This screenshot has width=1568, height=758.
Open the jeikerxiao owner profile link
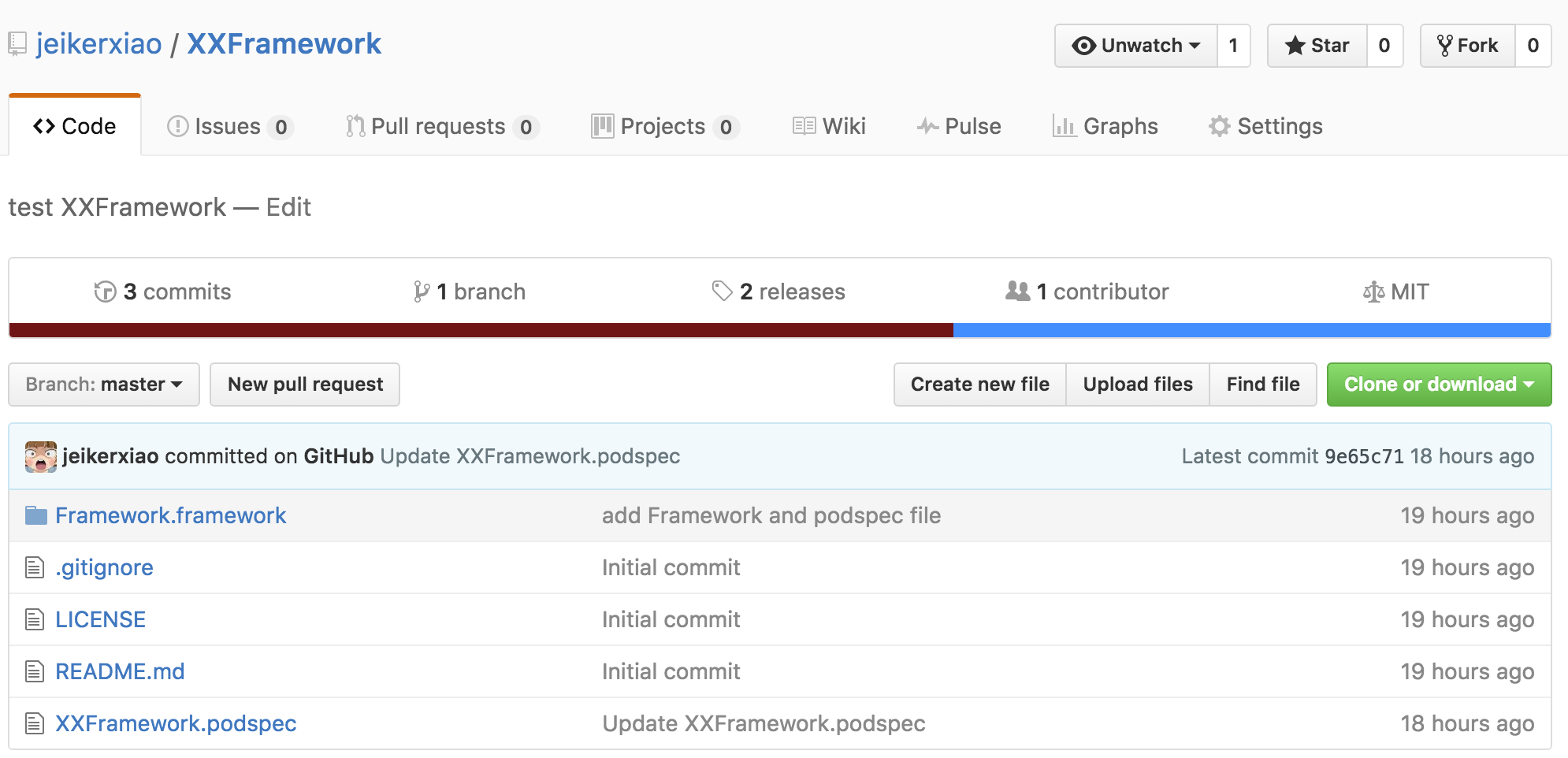[98, 44]
